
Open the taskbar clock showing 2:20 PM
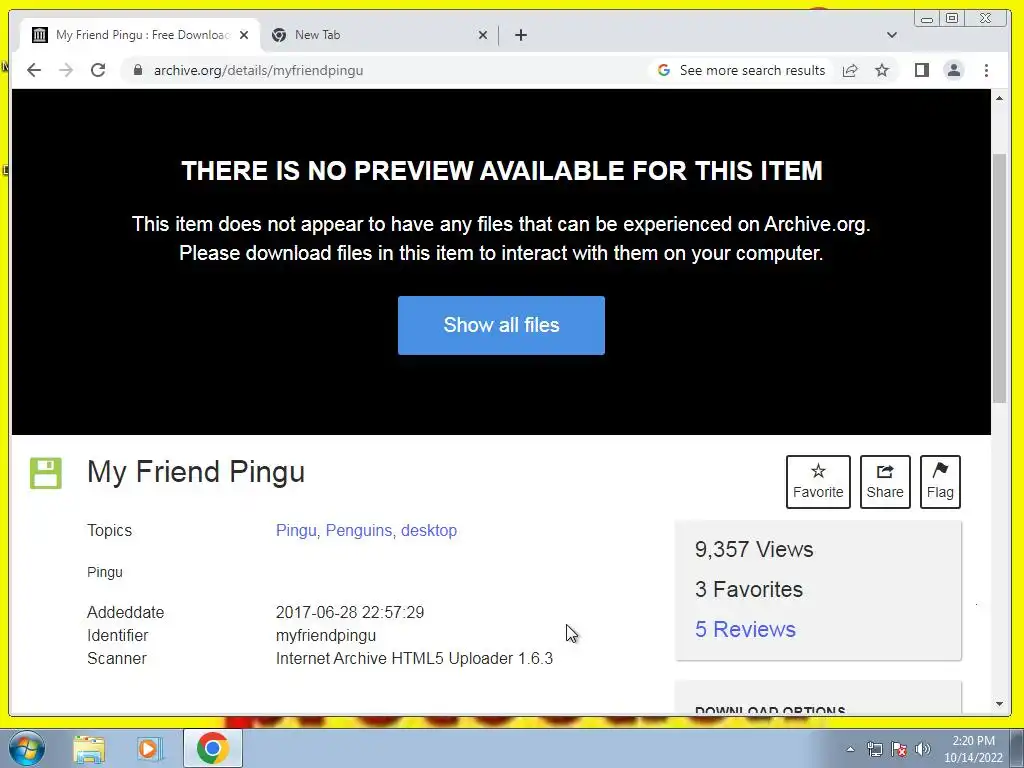click(x=973, y=749)
